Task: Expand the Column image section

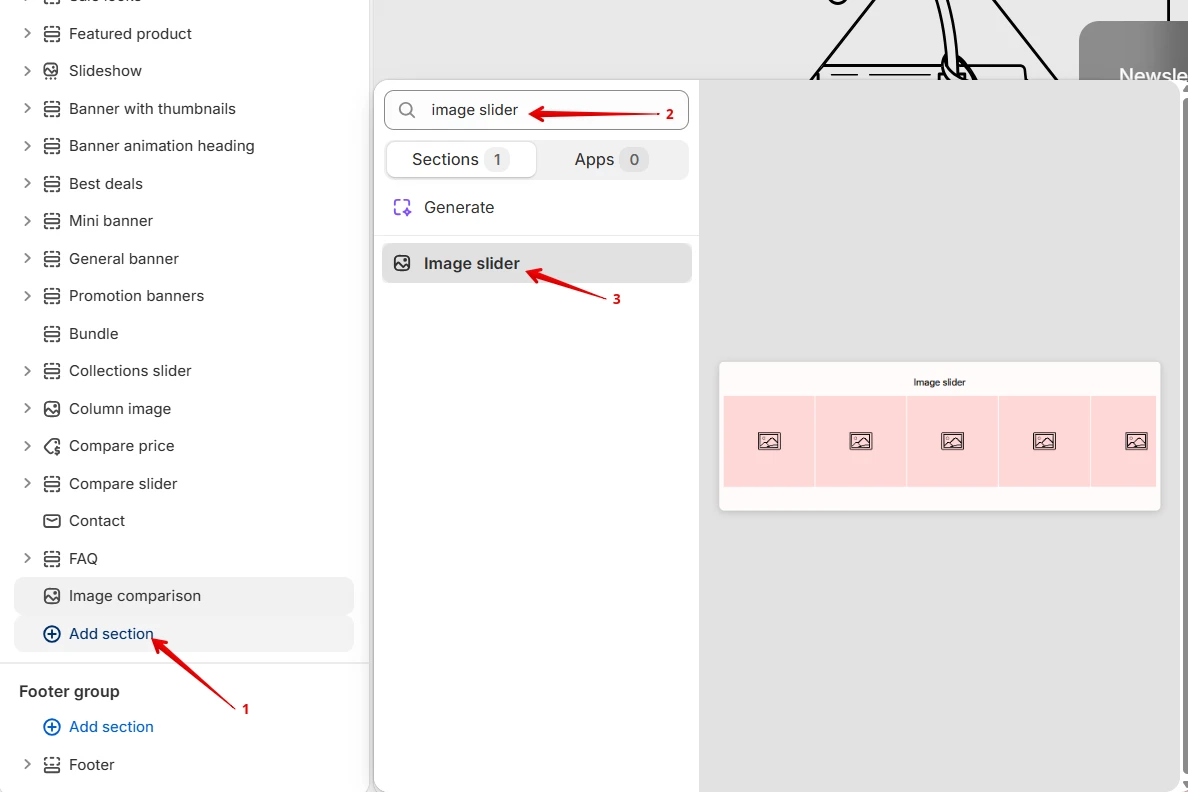Action: [27, 409]
